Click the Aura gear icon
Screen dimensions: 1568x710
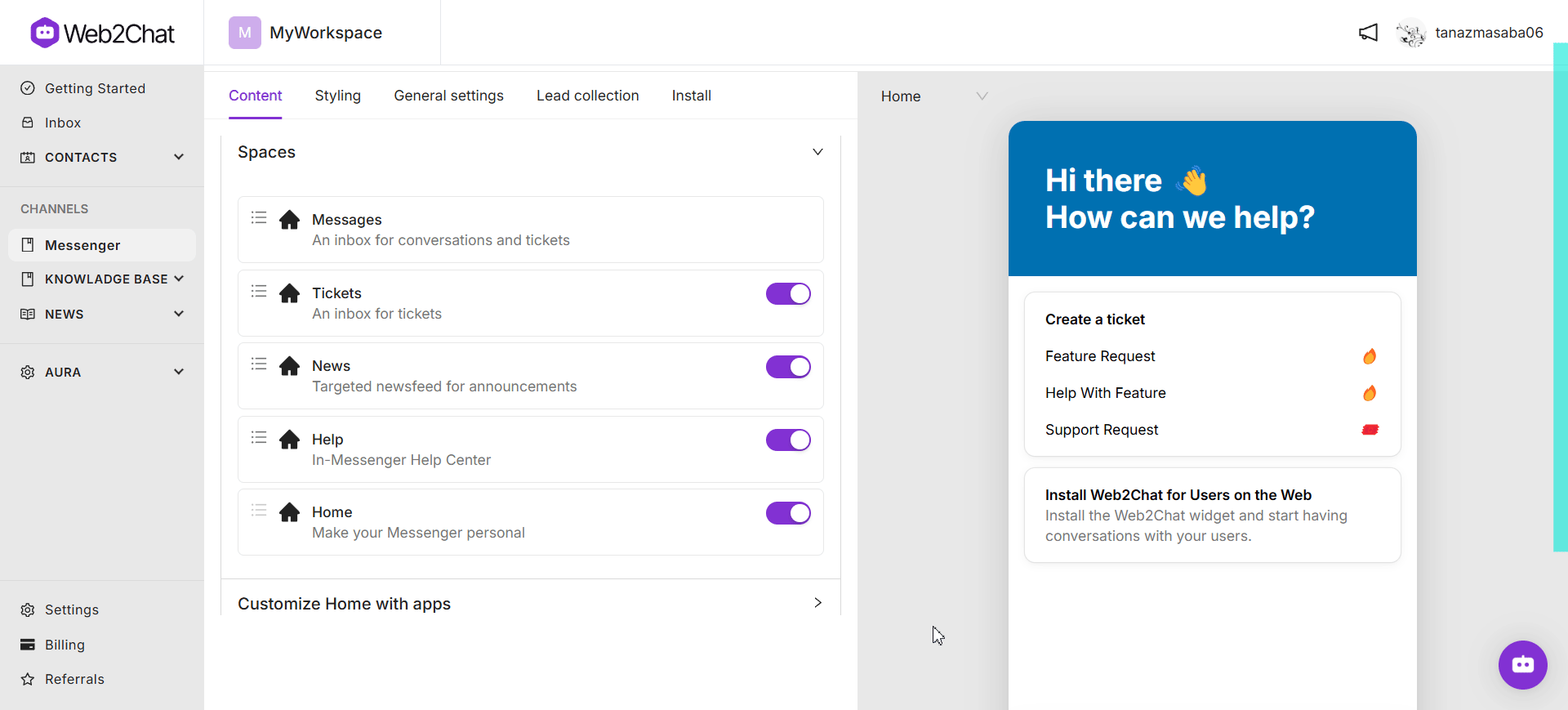click(x=28, y=372)
